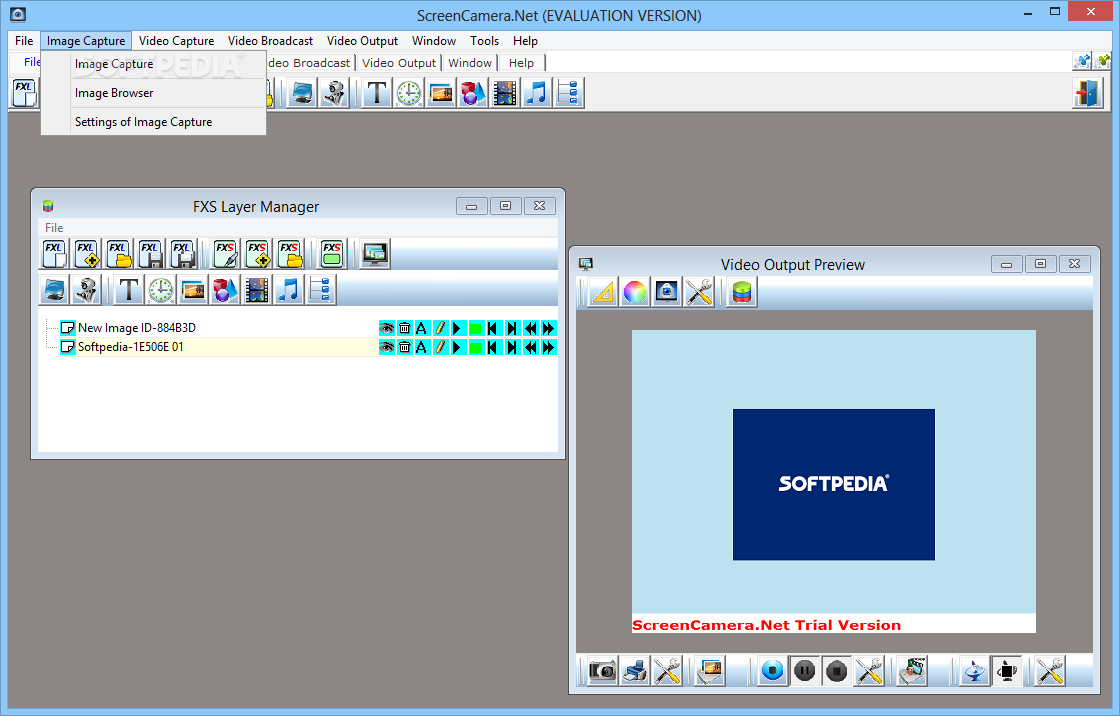Image resolution: width=1120 pixels, height=716 pixels.
Task: Delete New Image ID-884B3D layer with trash icon
Action: [404, 328]
